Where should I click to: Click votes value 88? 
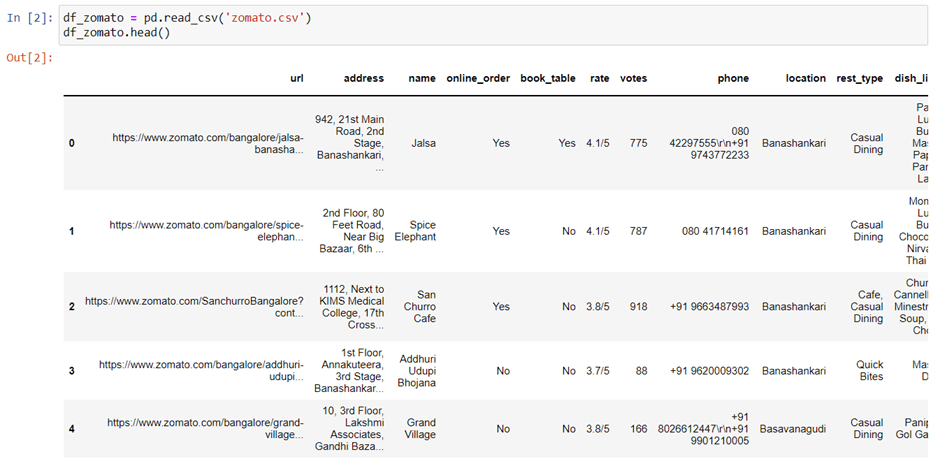(x=641, y=371)
